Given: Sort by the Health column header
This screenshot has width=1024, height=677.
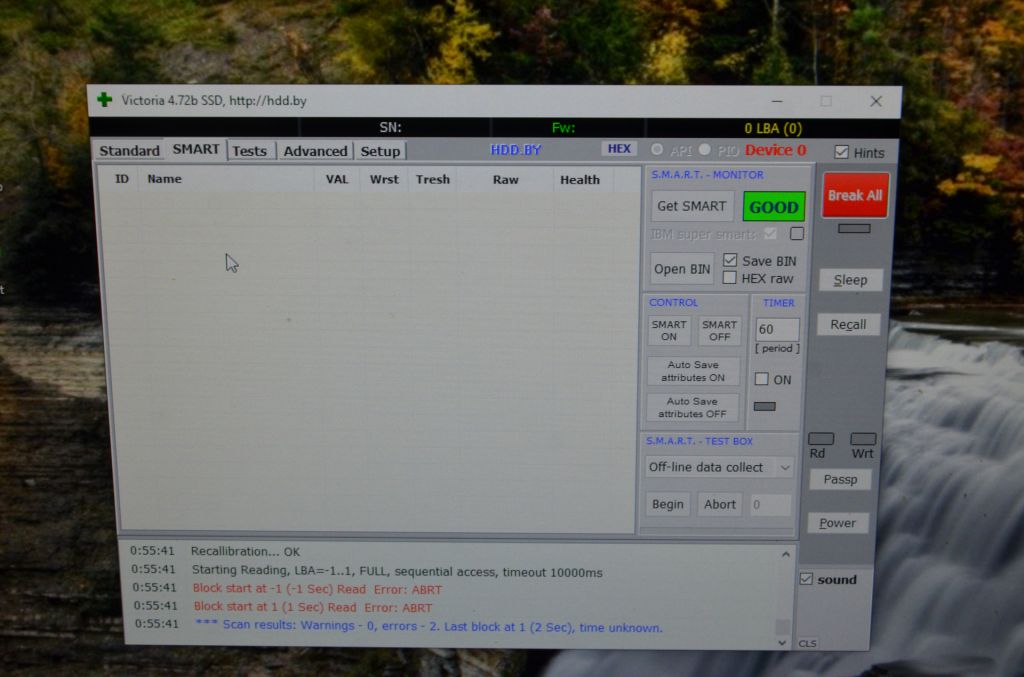Looking at the screenshot, I should (x=580, y=180).
